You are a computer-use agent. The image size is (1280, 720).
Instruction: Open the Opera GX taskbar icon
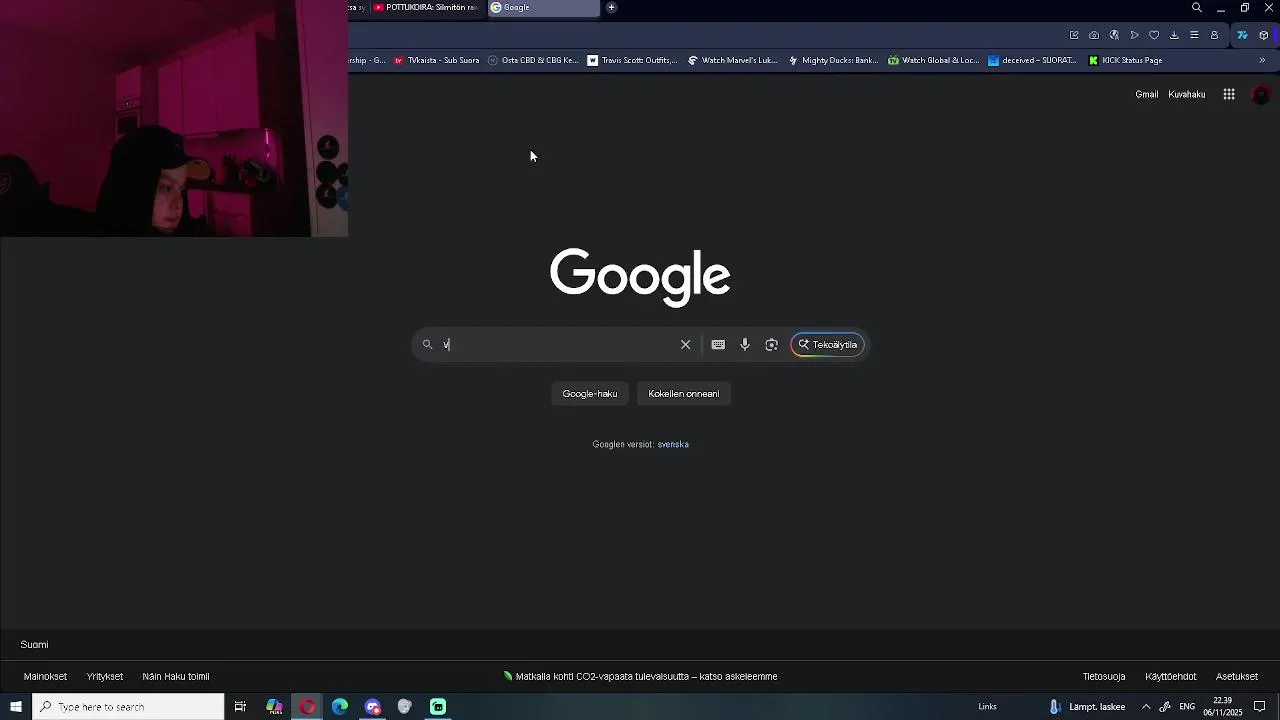307,707
